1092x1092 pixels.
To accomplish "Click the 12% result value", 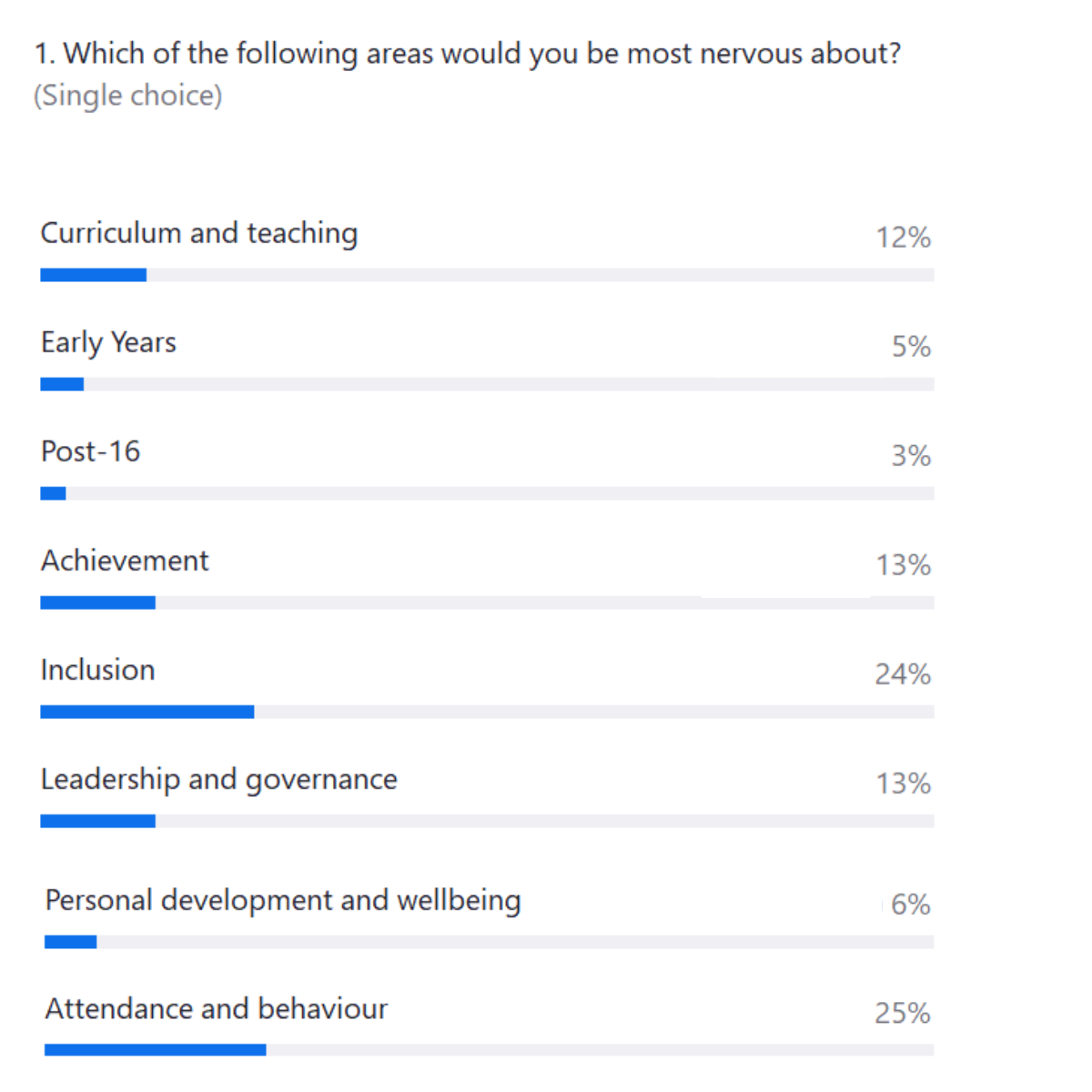I will (903, 238).
